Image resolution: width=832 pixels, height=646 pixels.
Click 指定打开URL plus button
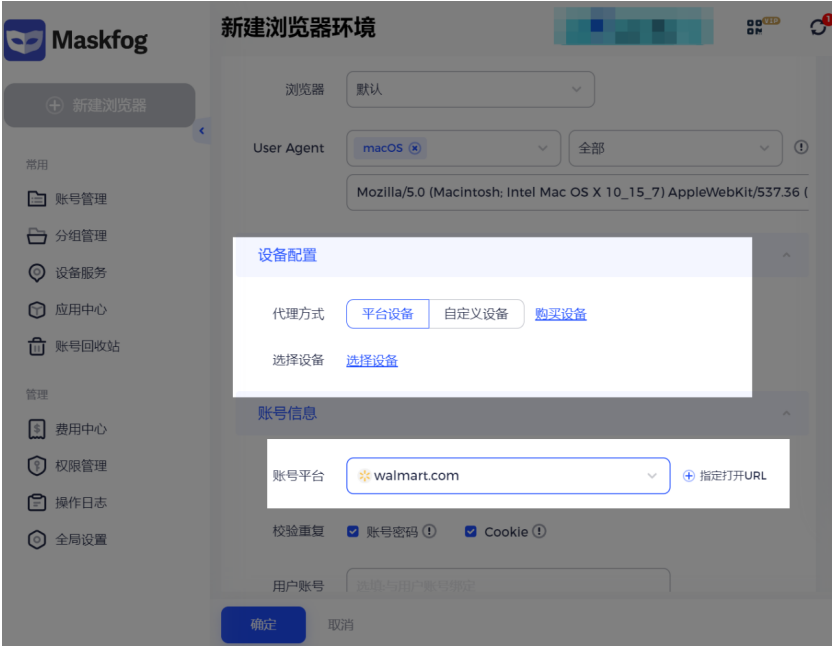(688, 476)
